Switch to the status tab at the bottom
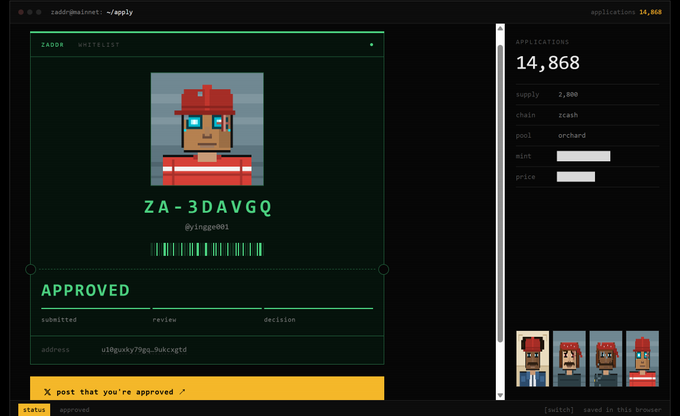Image resolution: width=680 pixels, height=416 pixels. (x=34, y=409)
